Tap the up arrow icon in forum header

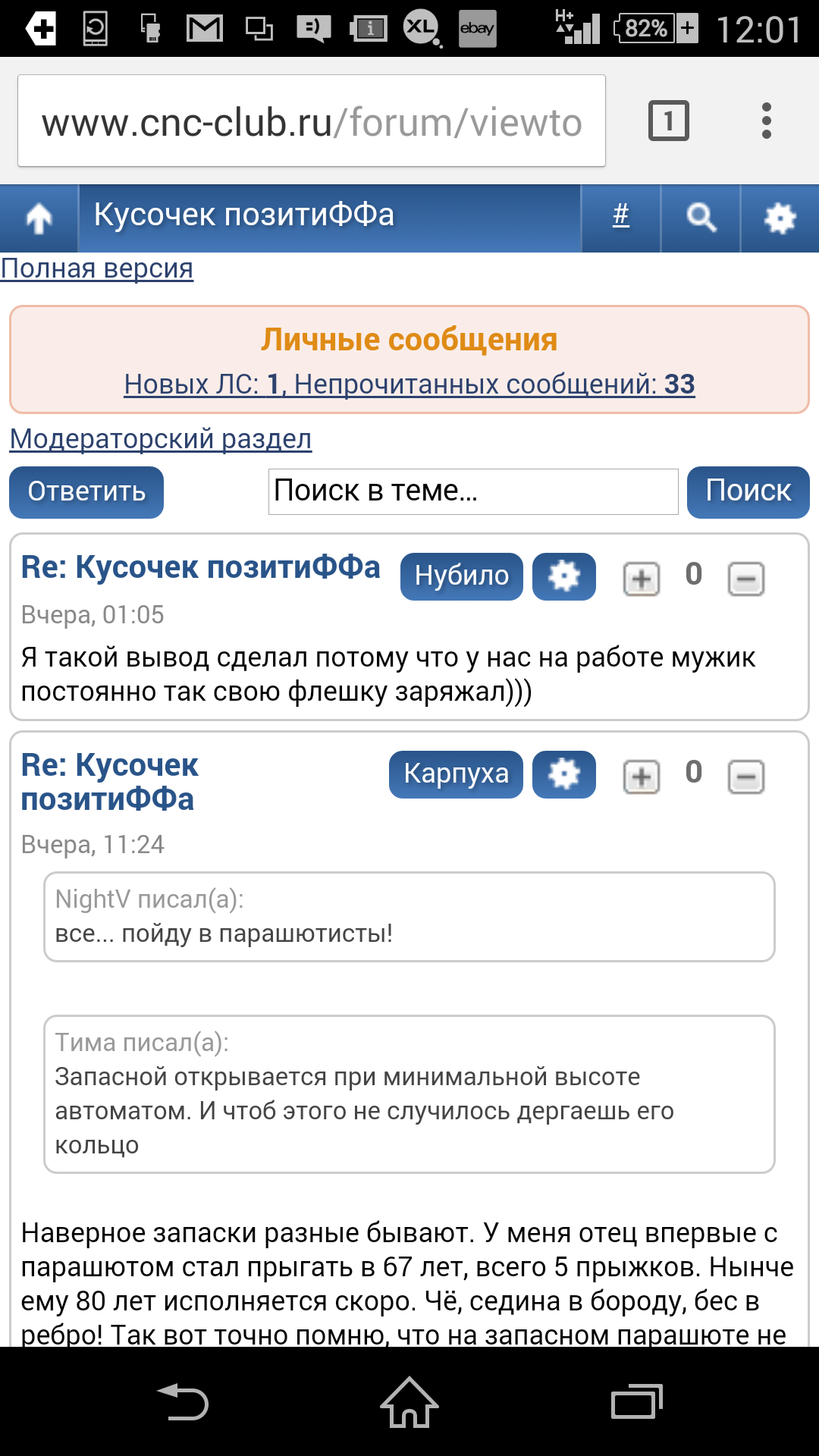pos(39,218)
